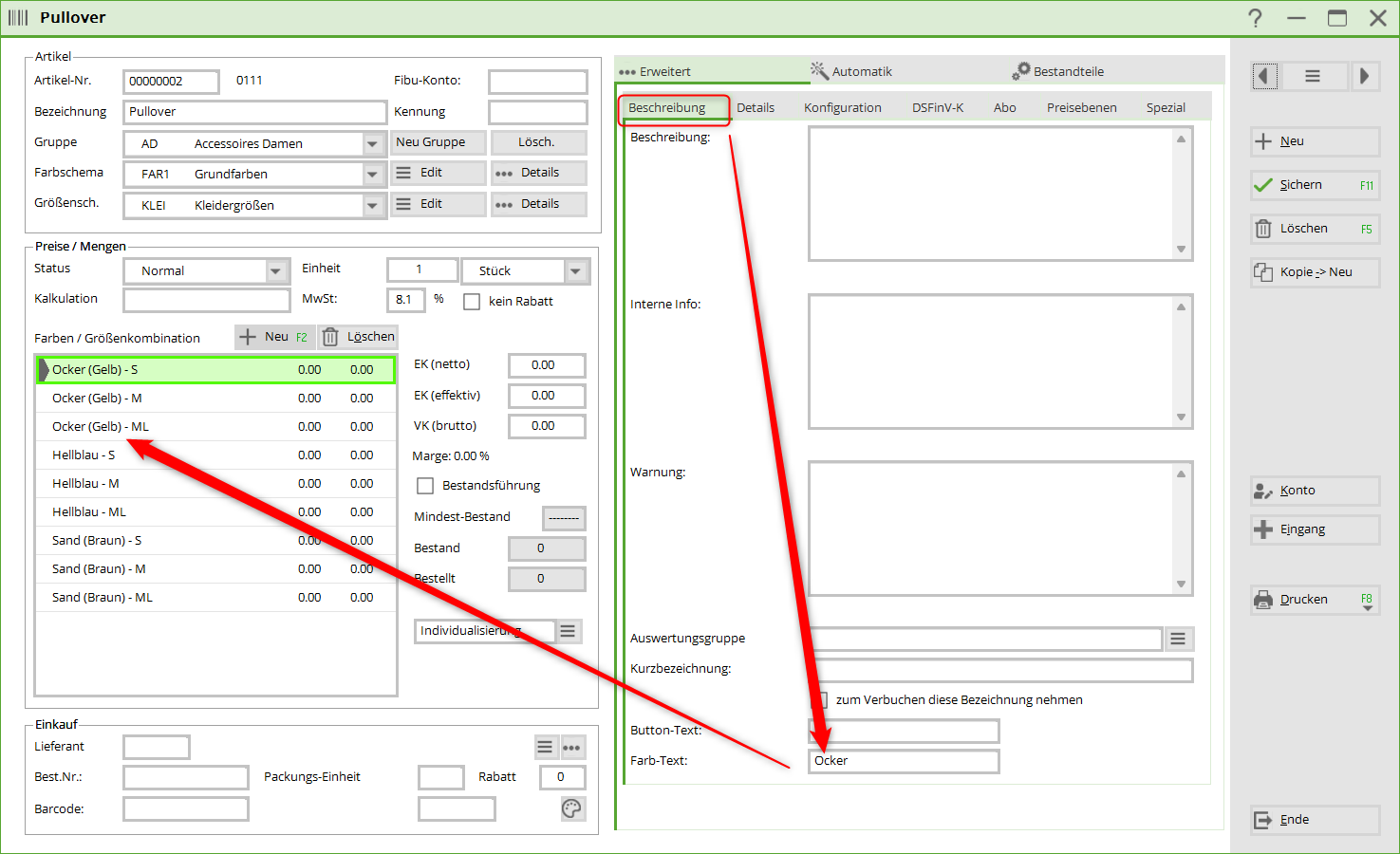Click the Beschreibung text area scrollbar
The image size is (1400, 854).
click(x=1181, y=194)
